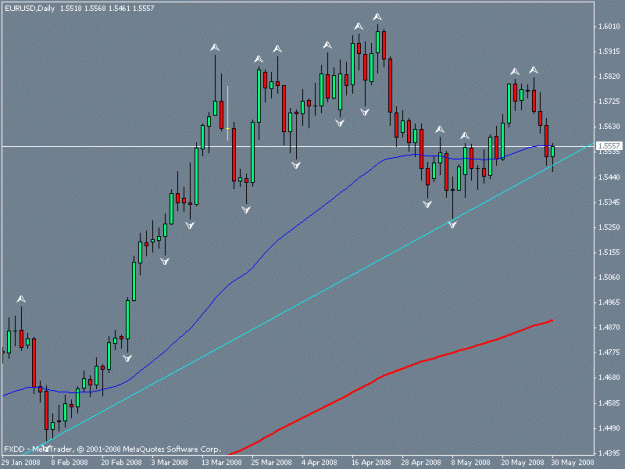
Task: Click the 1.4490 price scale label
Action: click(609, 428)
